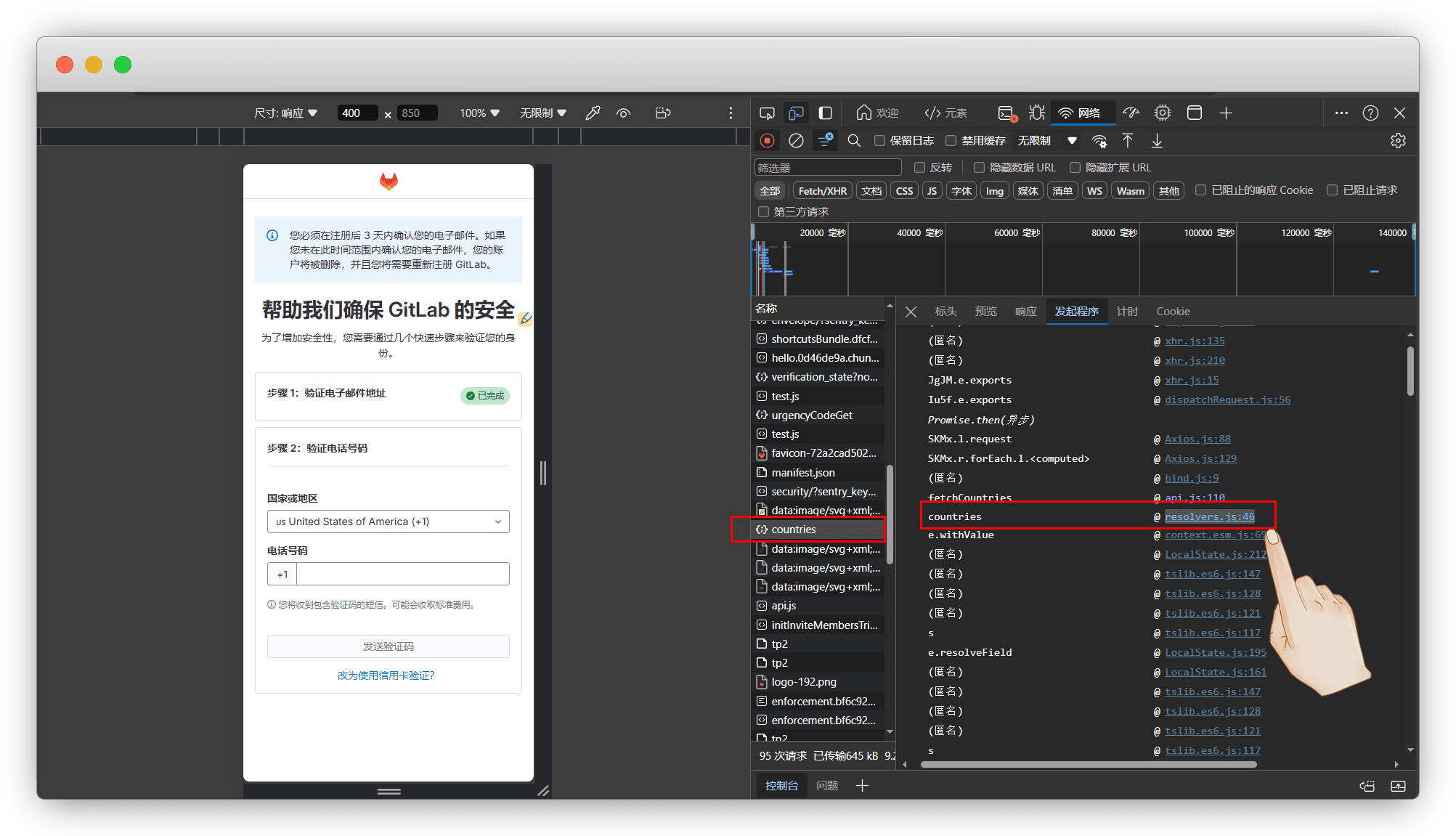This screenshot has width=1456, height=836.
Task: Click the export HAR download icon
Action: tap(1157, 141)
